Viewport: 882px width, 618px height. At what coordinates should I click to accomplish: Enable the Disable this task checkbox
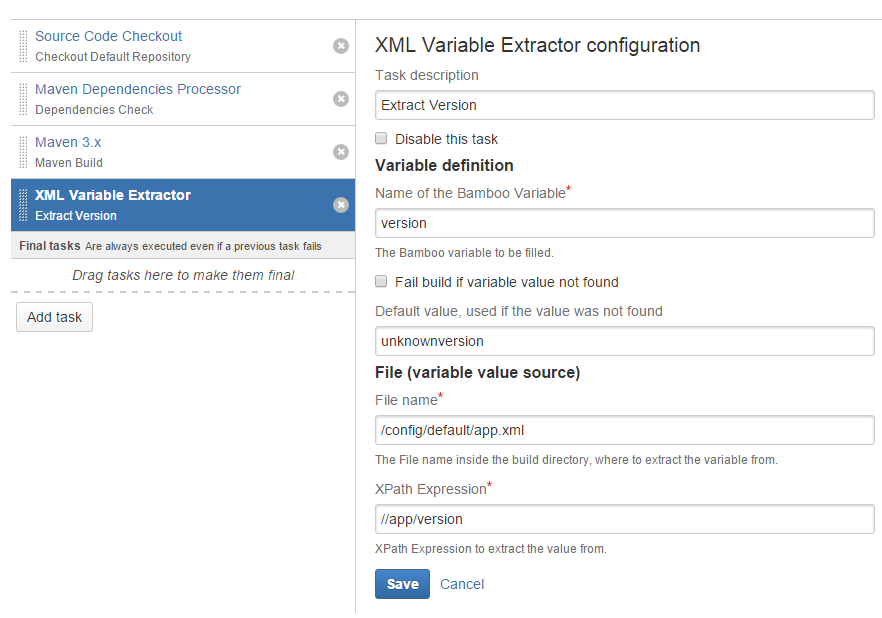coord(381,138)
